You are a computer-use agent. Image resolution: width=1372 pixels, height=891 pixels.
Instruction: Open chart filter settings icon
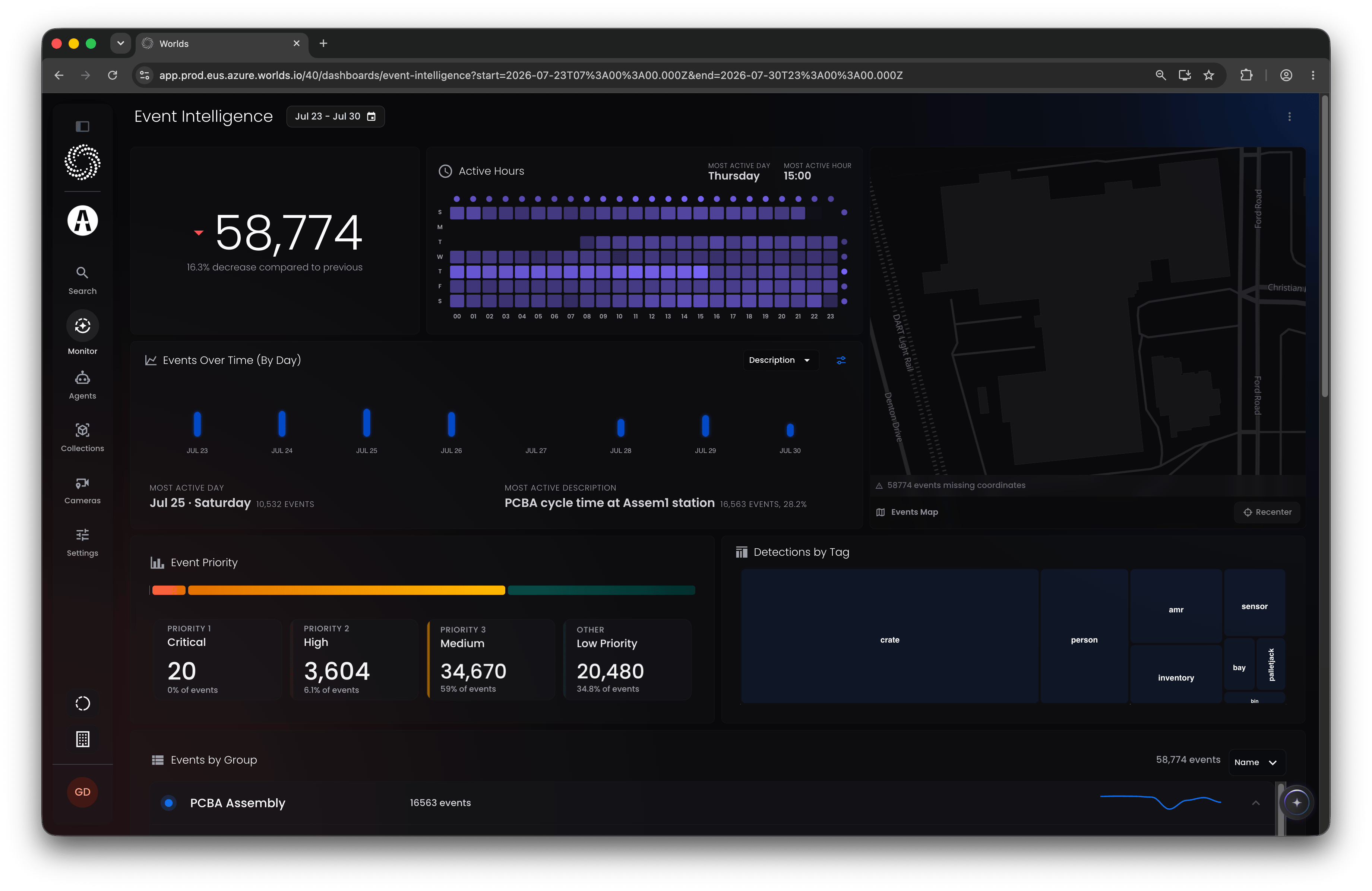(x=841, y=360)
